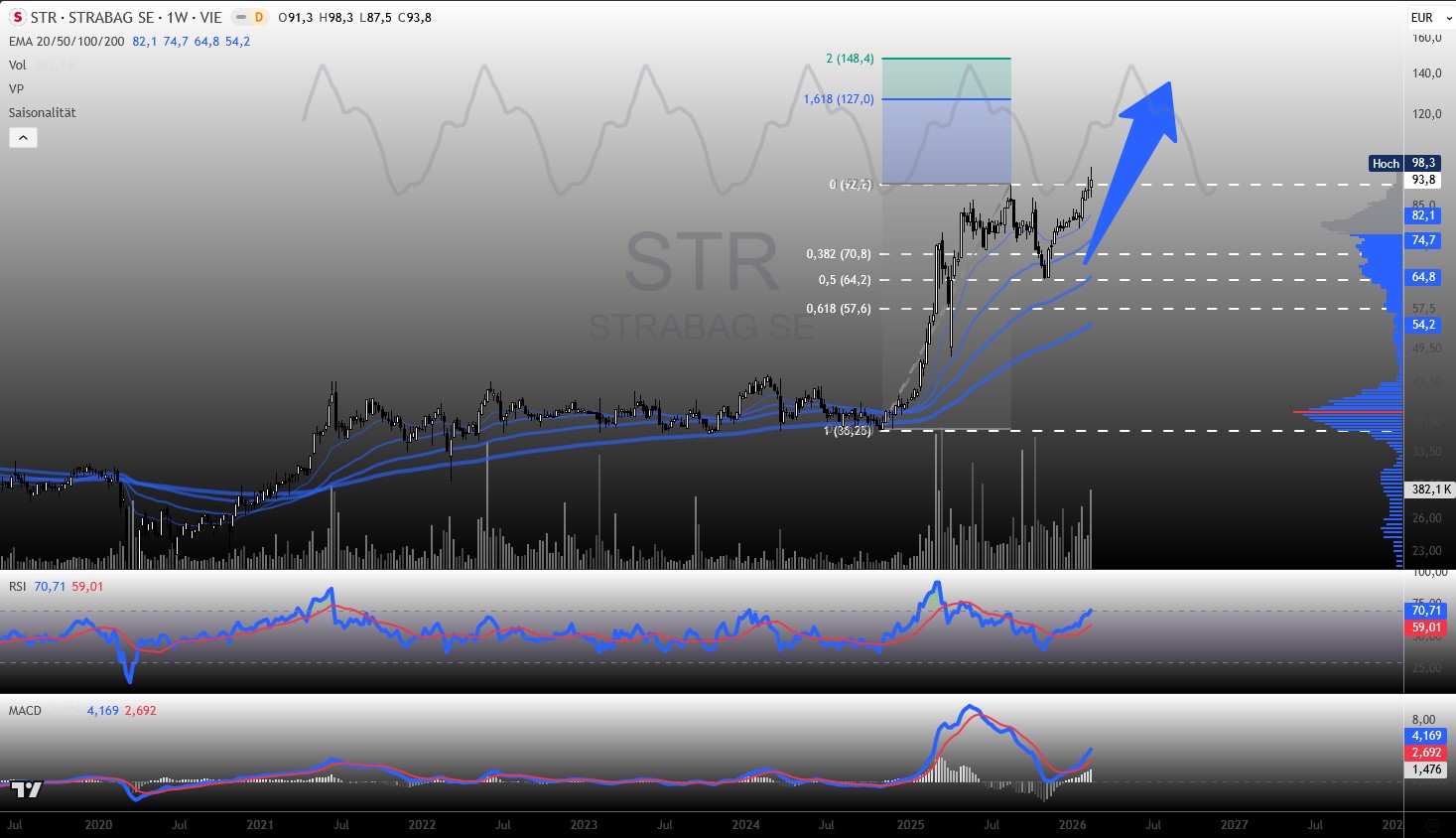Collapse the indicator legend with chevron button
The height and width of the screenshot is (838, 1456).
tap(23, 138)
